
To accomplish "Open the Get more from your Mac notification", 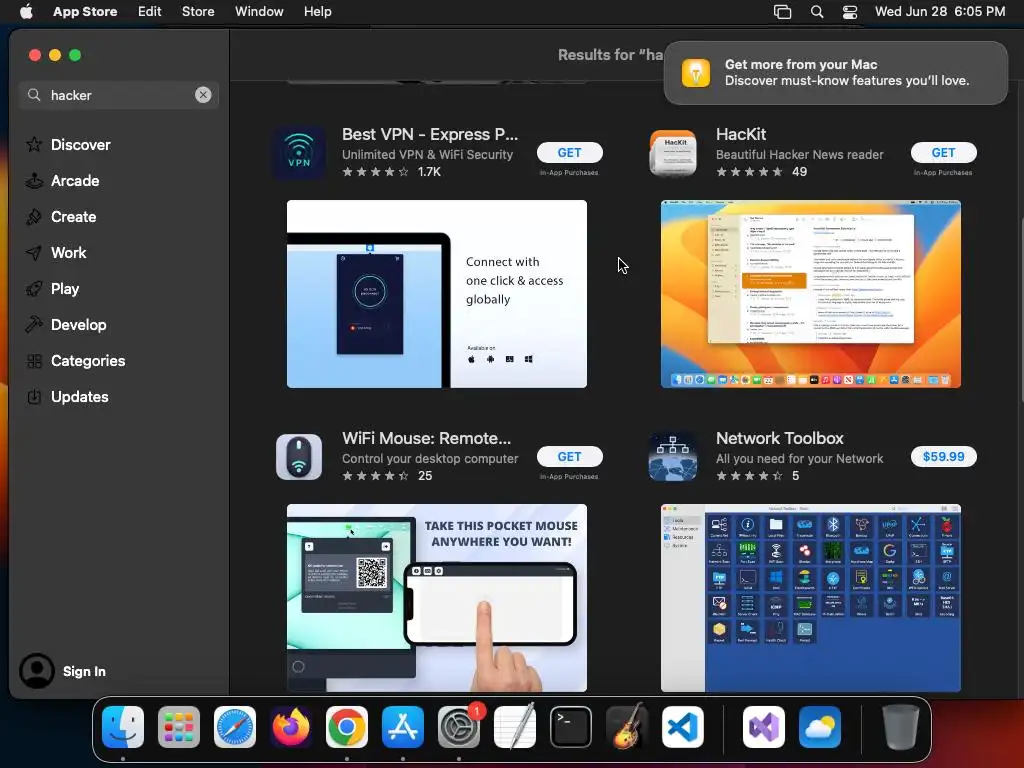I will point(835,72).
